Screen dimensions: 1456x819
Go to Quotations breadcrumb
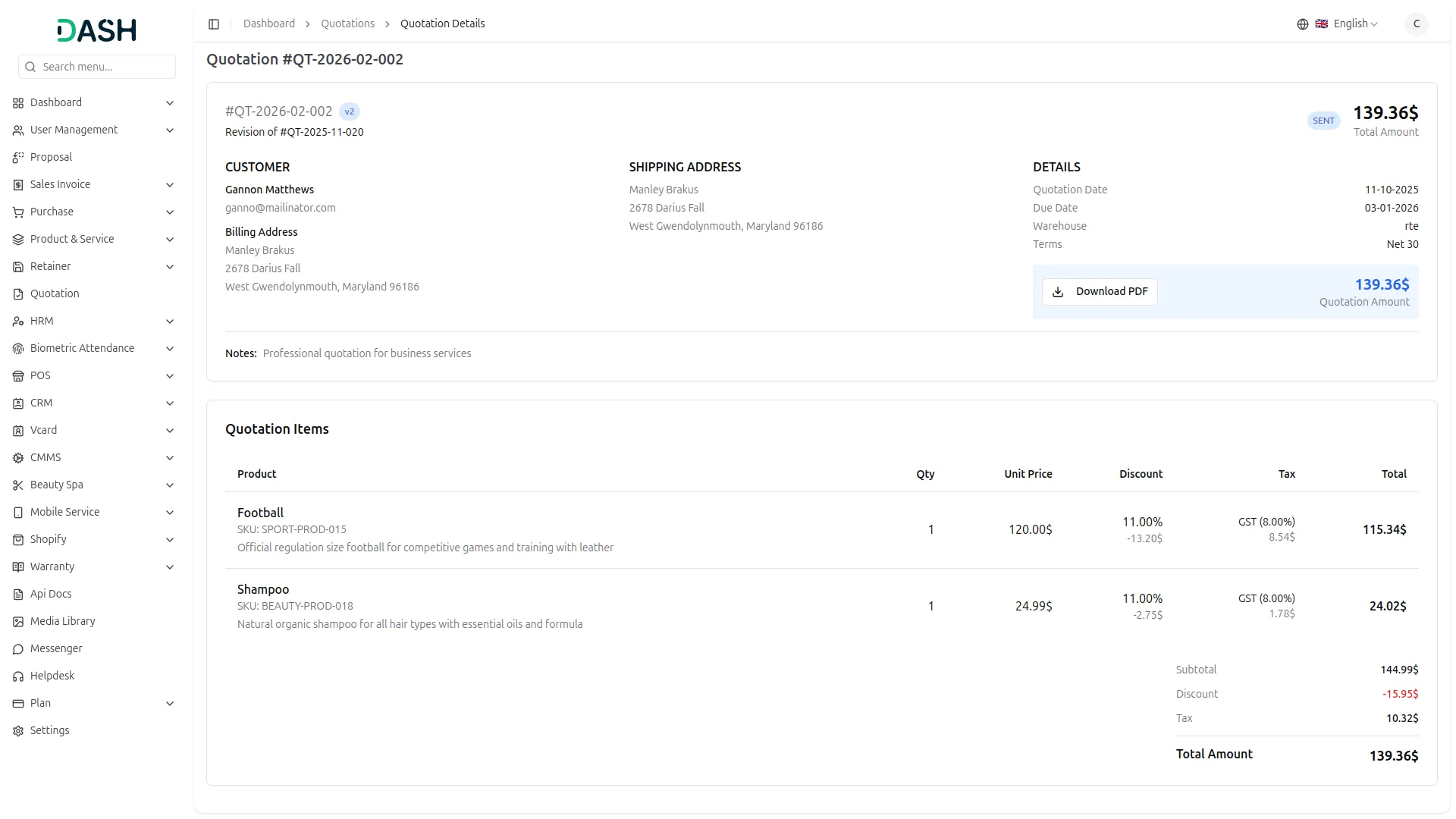[x=347, y=24]
